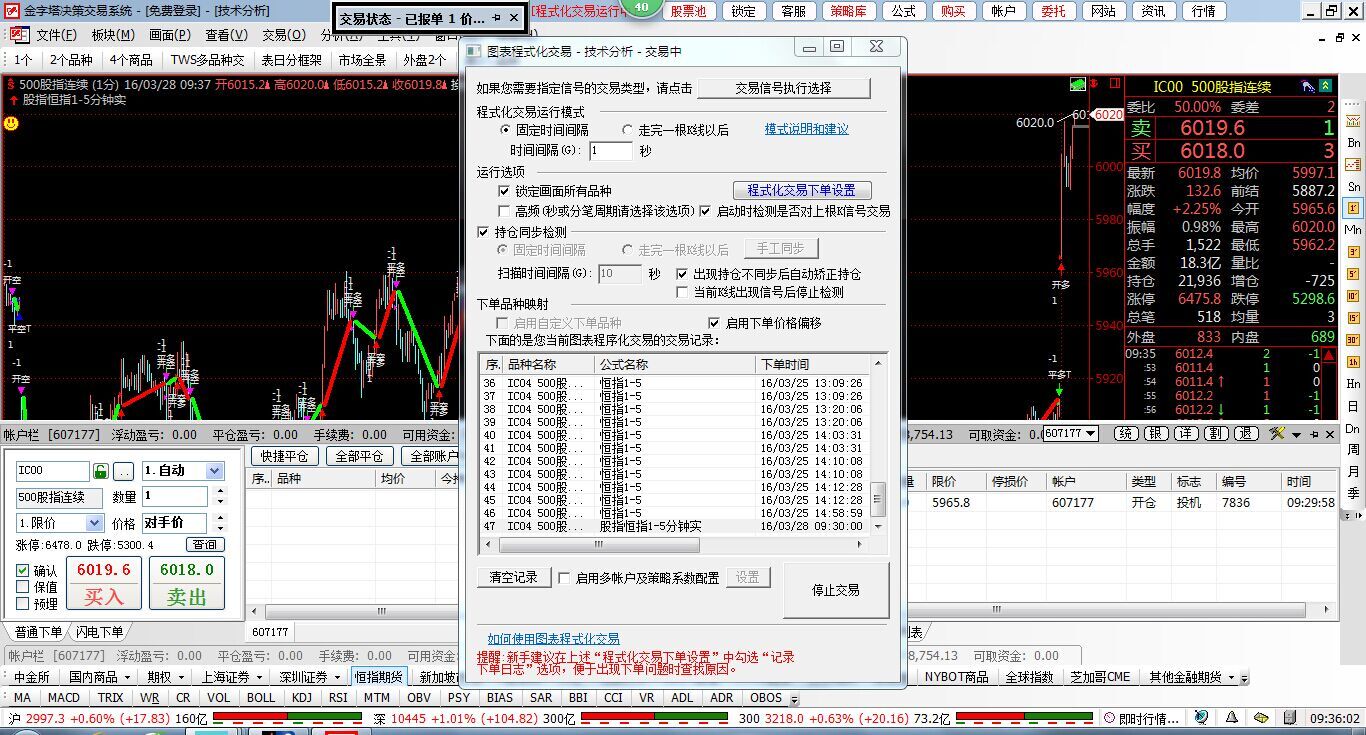Click the 时间间隔 seconds input field
Viewport: 1366px width, 735px height.
click(x=610, y=151)
